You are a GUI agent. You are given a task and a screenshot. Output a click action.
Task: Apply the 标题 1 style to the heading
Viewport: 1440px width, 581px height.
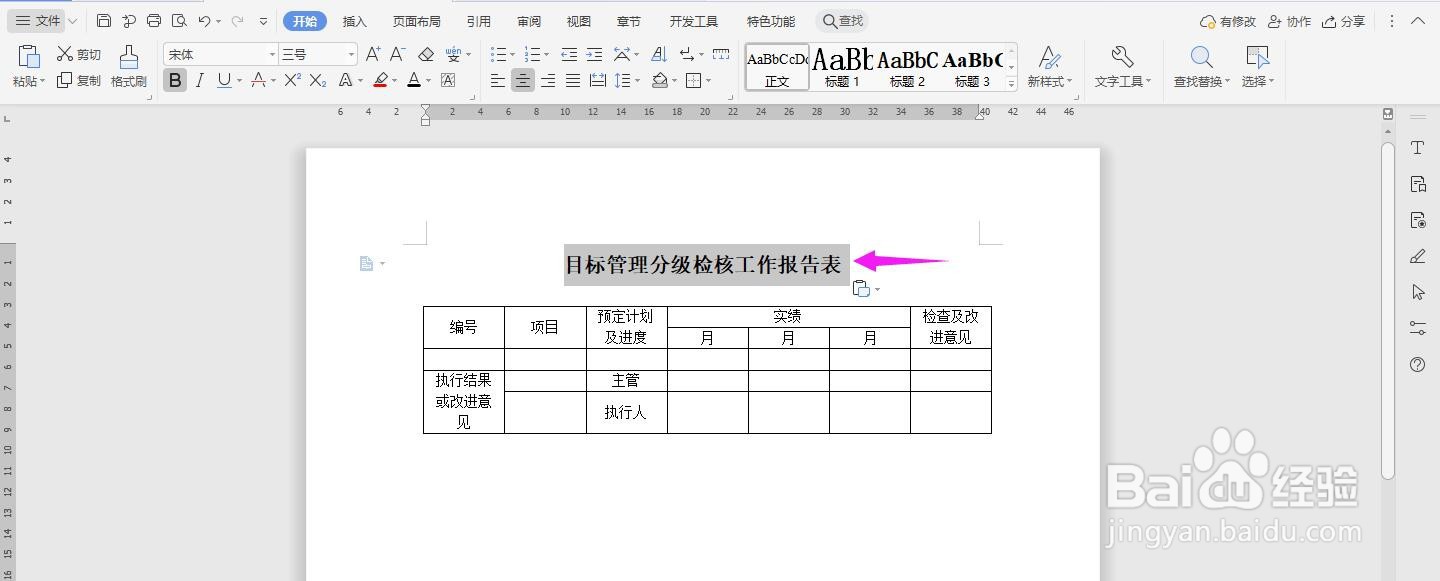(x=841, y=65)
